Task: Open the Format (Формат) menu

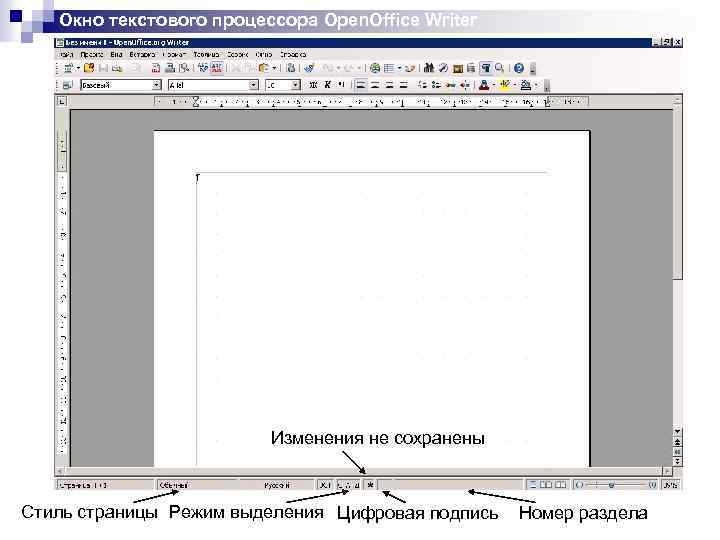Action: click(x=174, y=54)
